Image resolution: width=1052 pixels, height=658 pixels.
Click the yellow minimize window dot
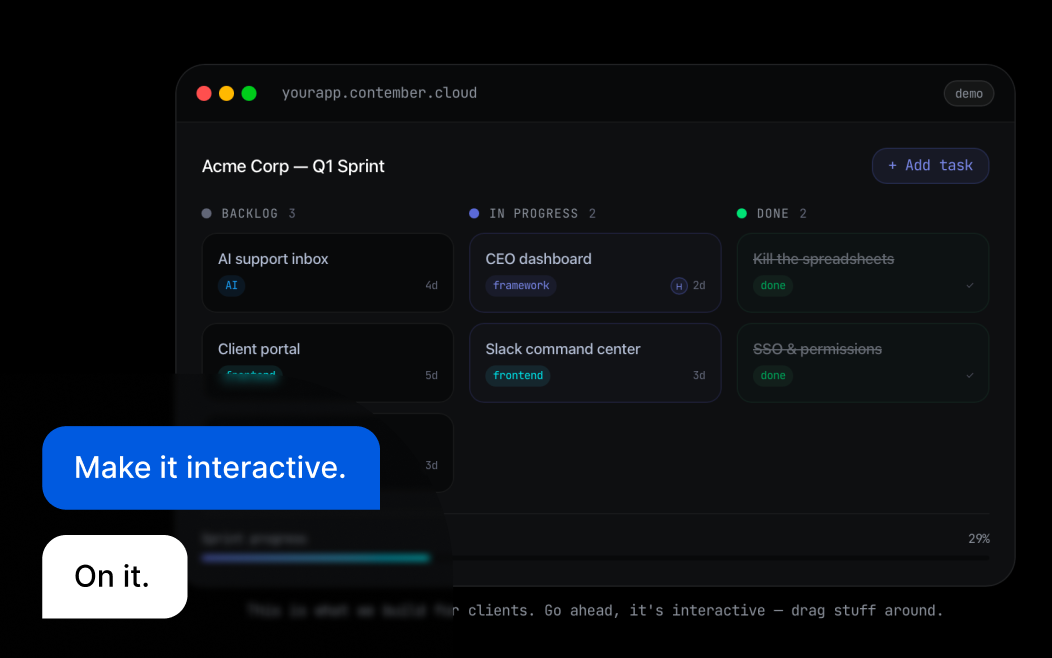[226, 93]
